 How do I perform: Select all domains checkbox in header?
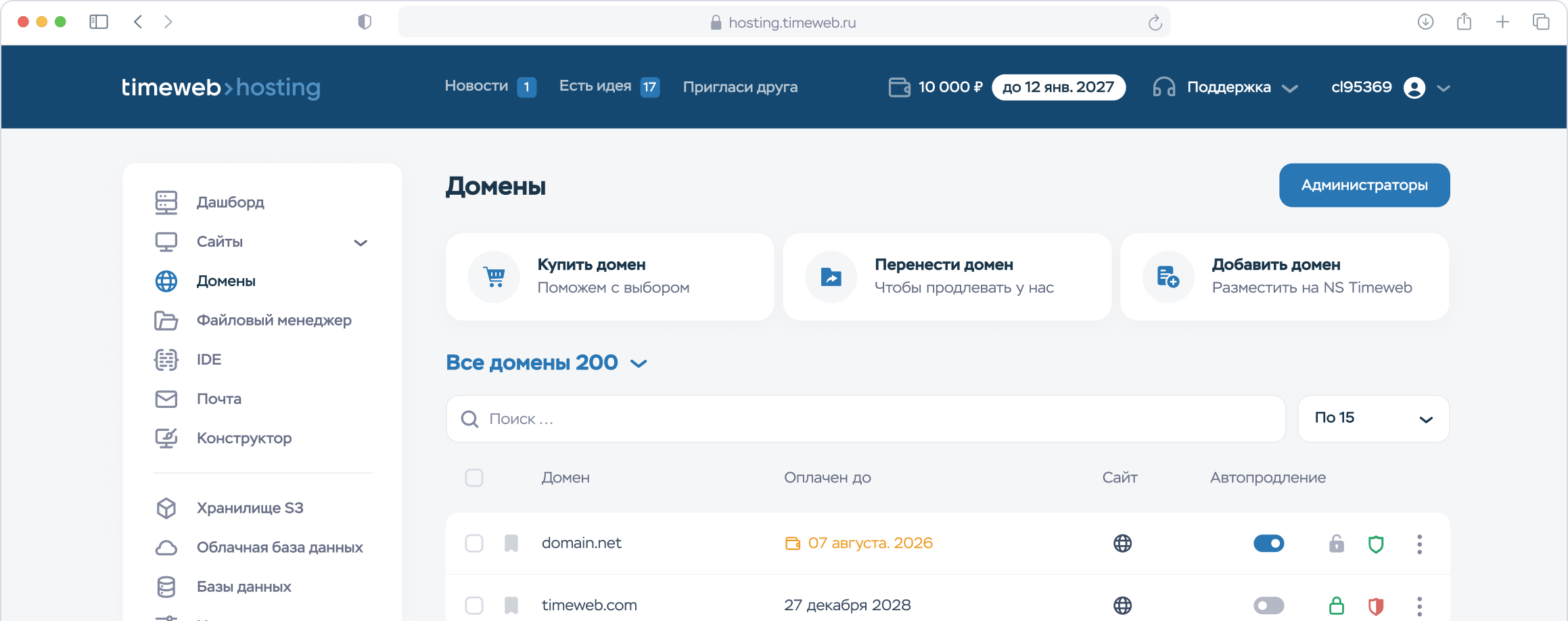pyautogui.click(x=474, y=478)
